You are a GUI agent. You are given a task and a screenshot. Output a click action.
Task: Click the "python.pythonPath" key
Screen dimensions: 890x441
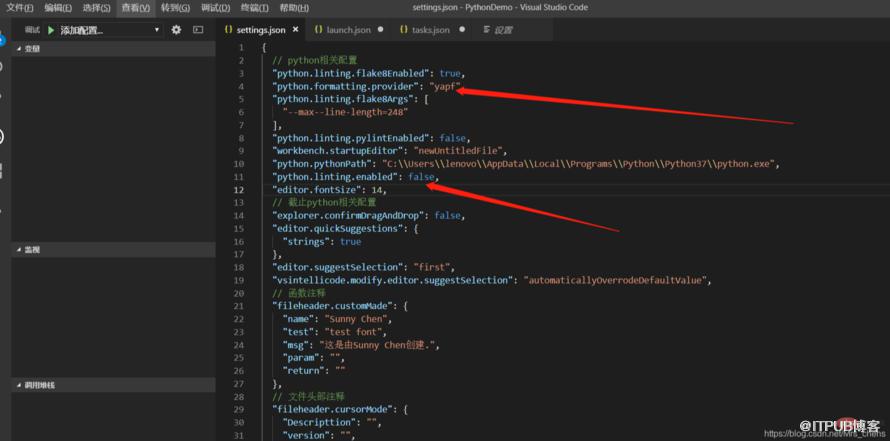tap(322, 164)
